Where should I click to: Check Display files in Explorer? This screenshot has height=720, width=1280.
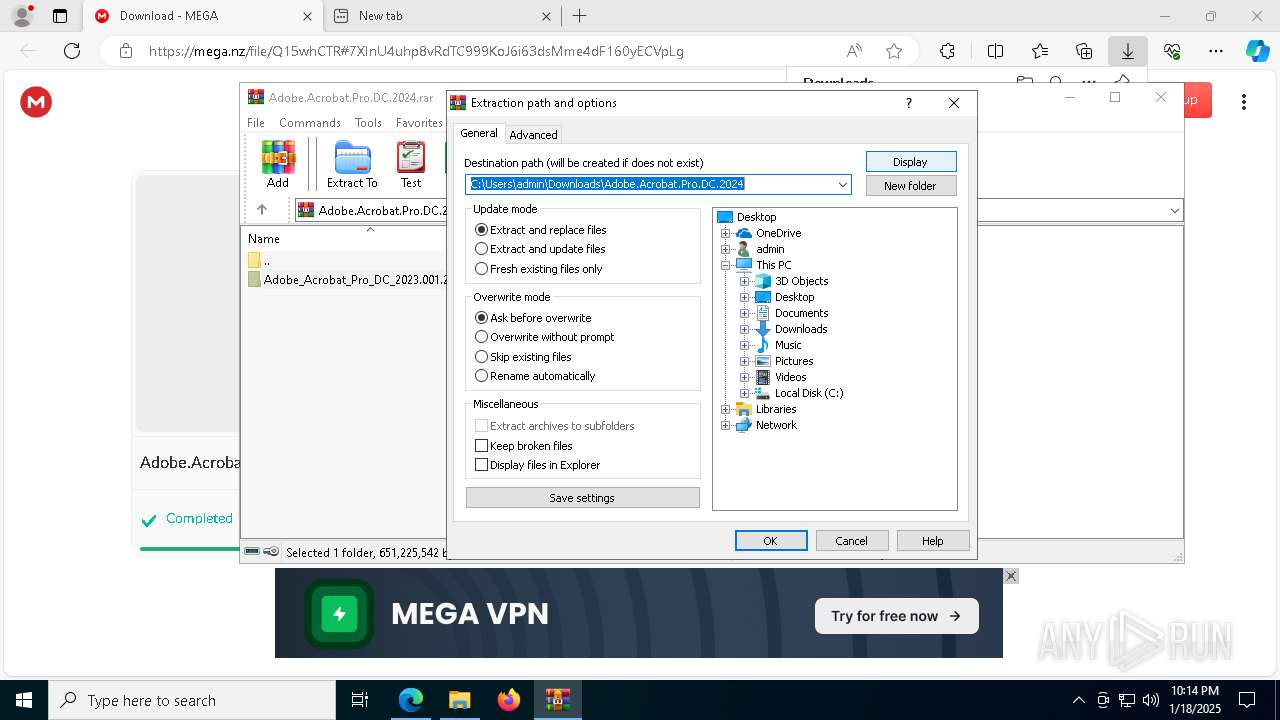pos(482,465)
